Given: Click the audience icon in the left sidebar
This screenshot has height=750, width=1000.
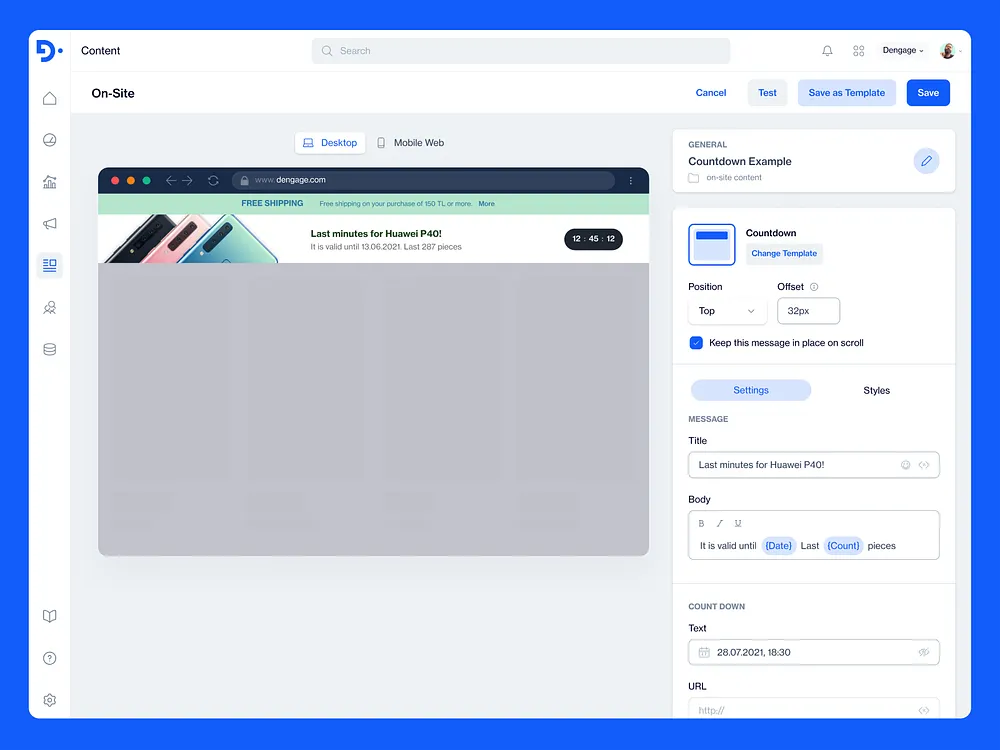Looking at the screenshot, I should tap(49, 307).
